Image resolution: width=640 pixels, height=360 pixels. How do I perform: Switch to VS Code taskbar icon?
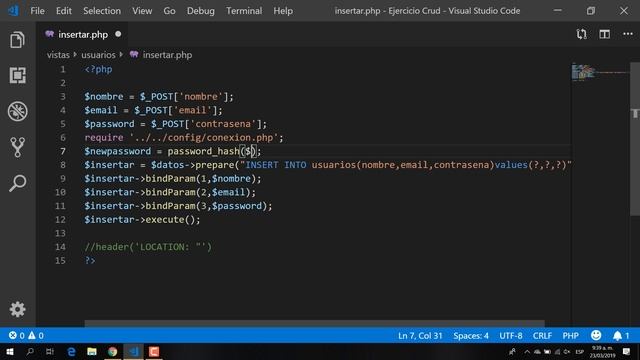pos(133,351)
